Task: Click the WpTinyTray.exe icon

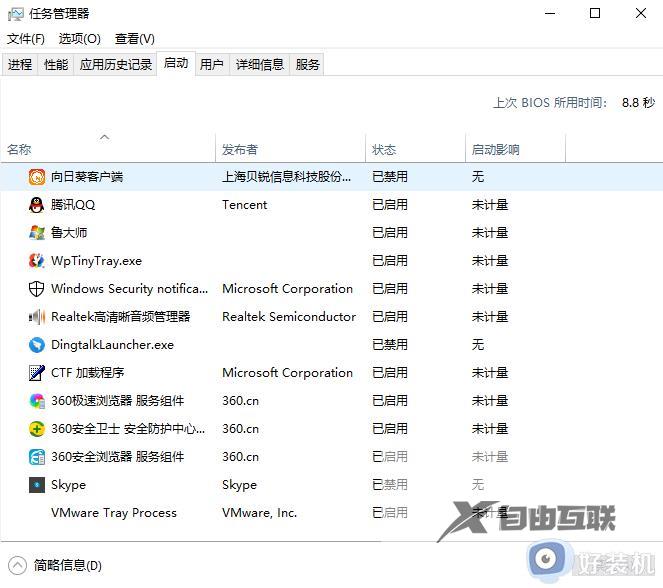Action: (x=37, y=261)
